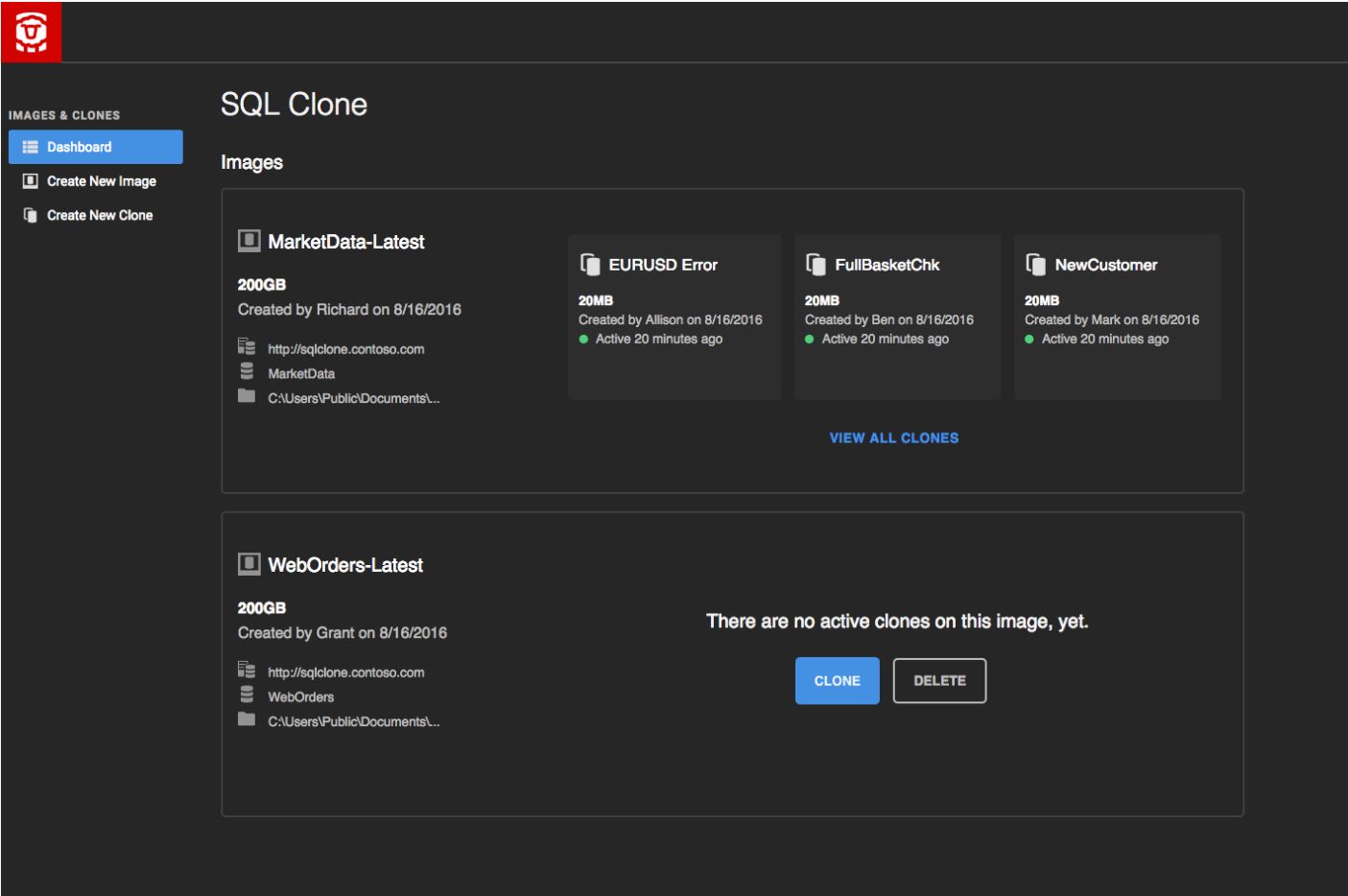Click the FullBasketChk clone icon
The image size is (1348, 896).
click(x=816, y=264)
